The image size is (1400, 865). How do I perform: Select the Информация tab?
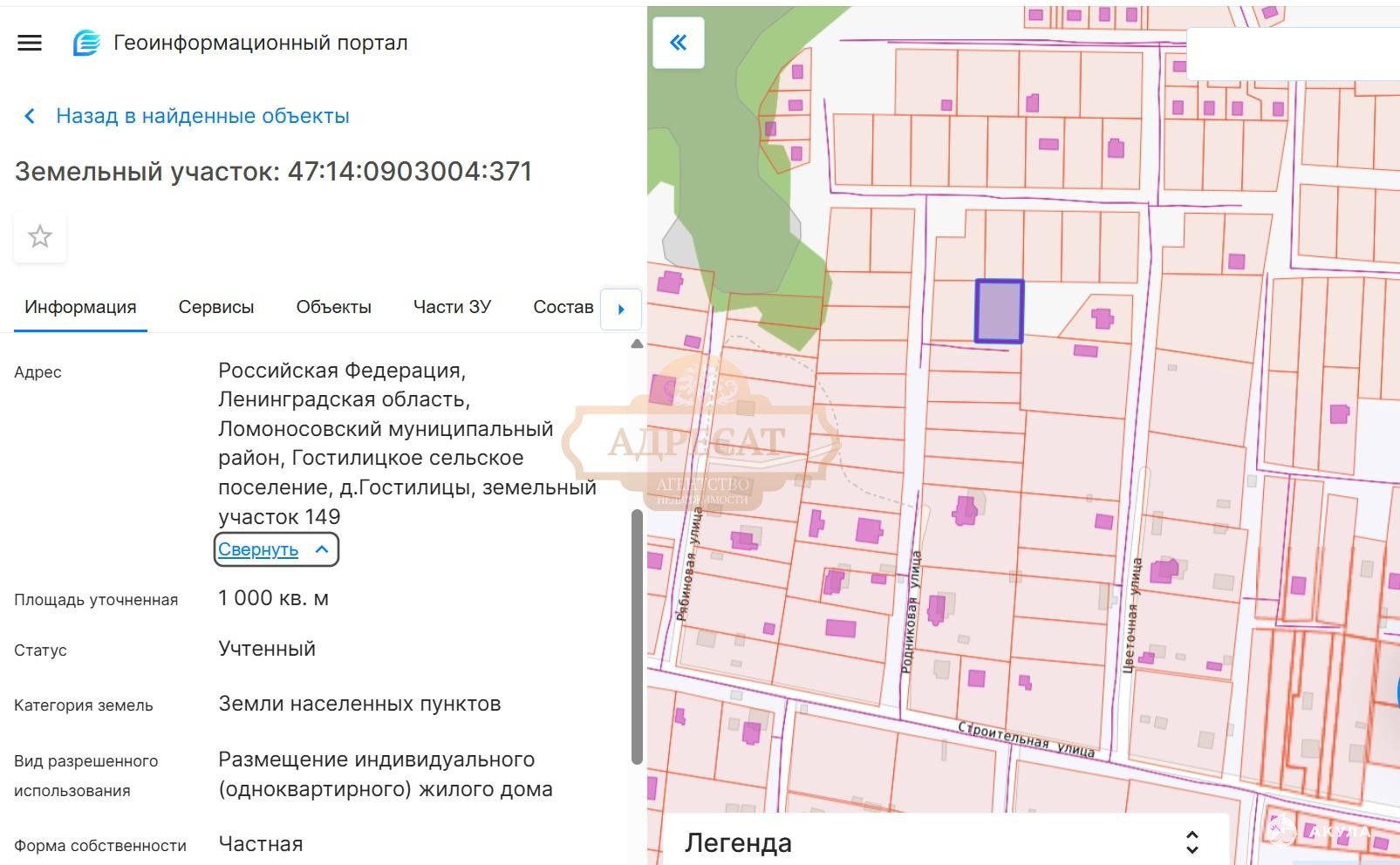[x=80, y=307]
